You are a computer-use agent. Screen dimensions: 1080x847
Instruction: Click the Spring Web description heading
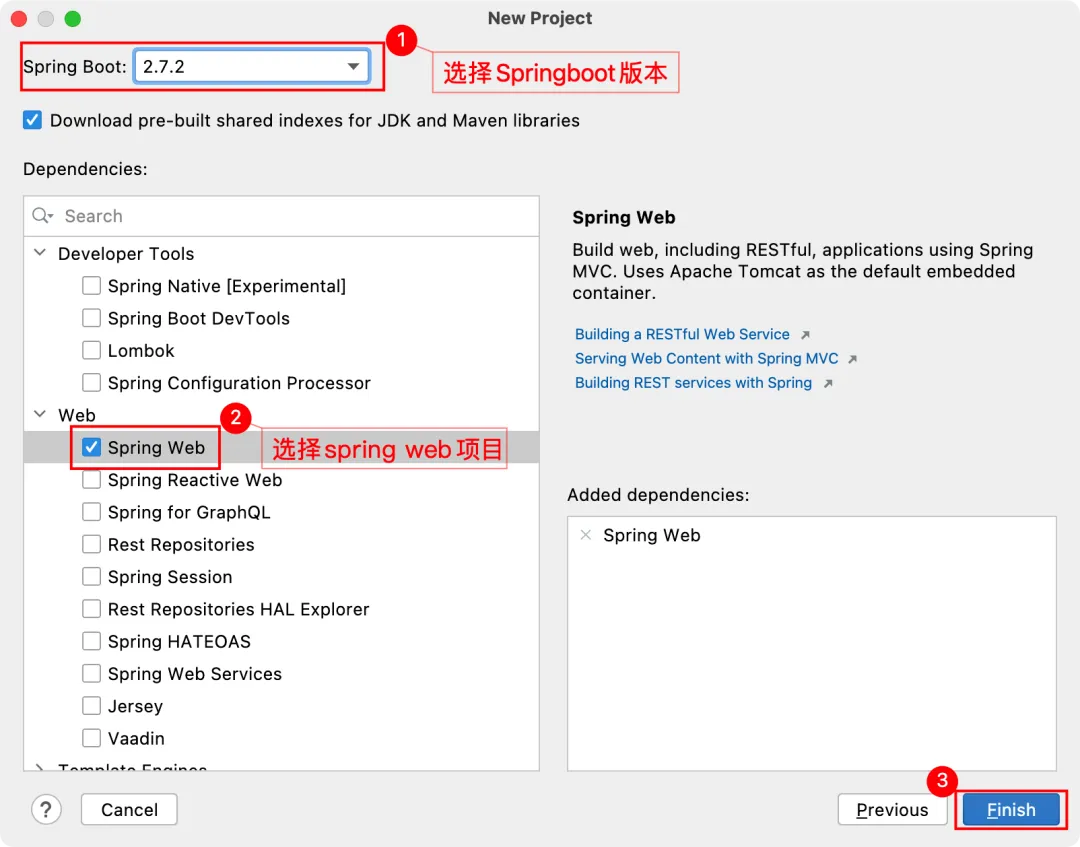tap(624, 218)
